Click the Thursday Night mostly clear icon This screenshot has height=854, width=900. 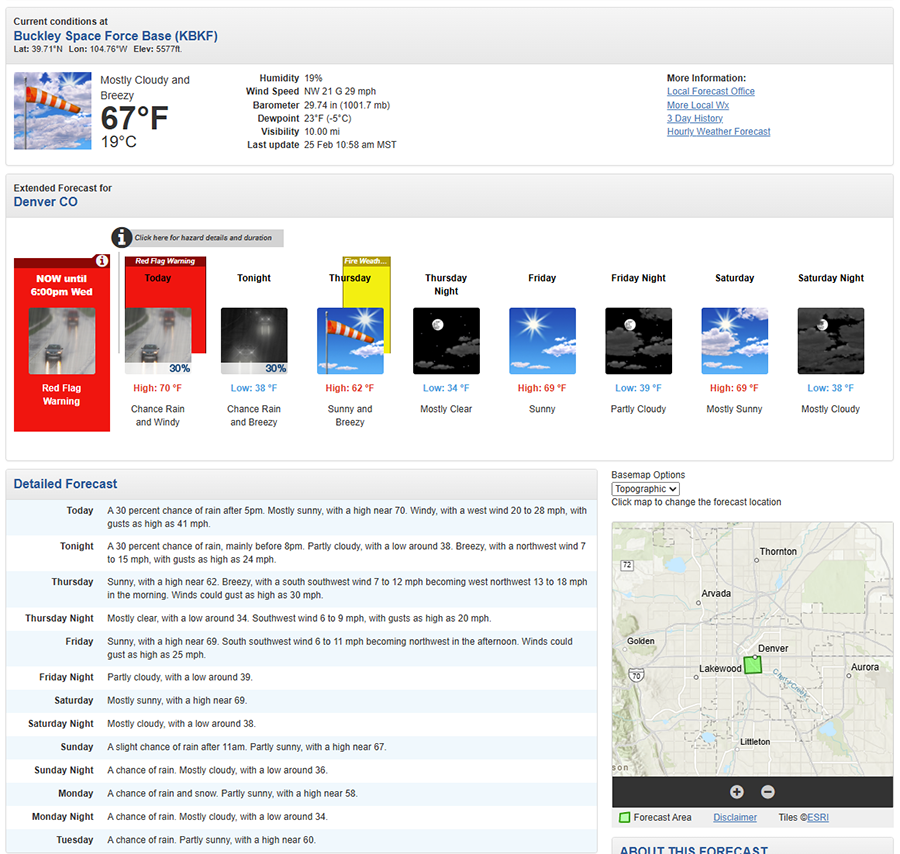446,341
